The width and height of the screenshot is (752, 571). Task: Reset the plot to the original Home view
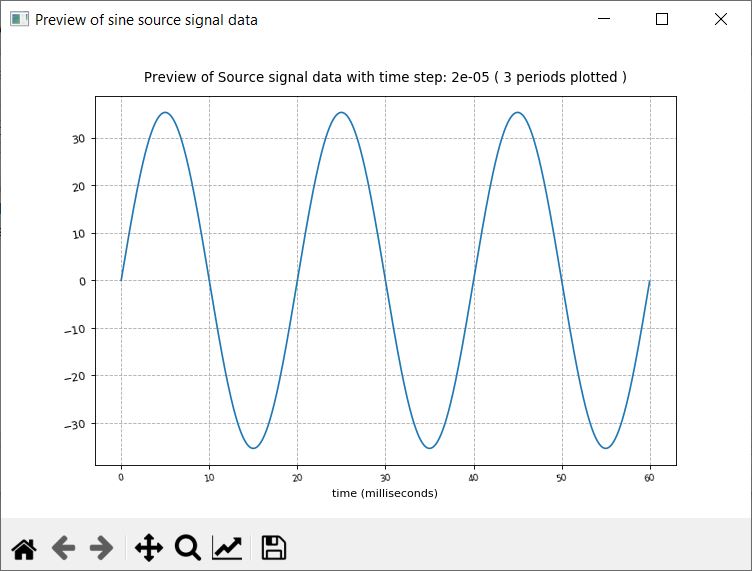[24, 547]
